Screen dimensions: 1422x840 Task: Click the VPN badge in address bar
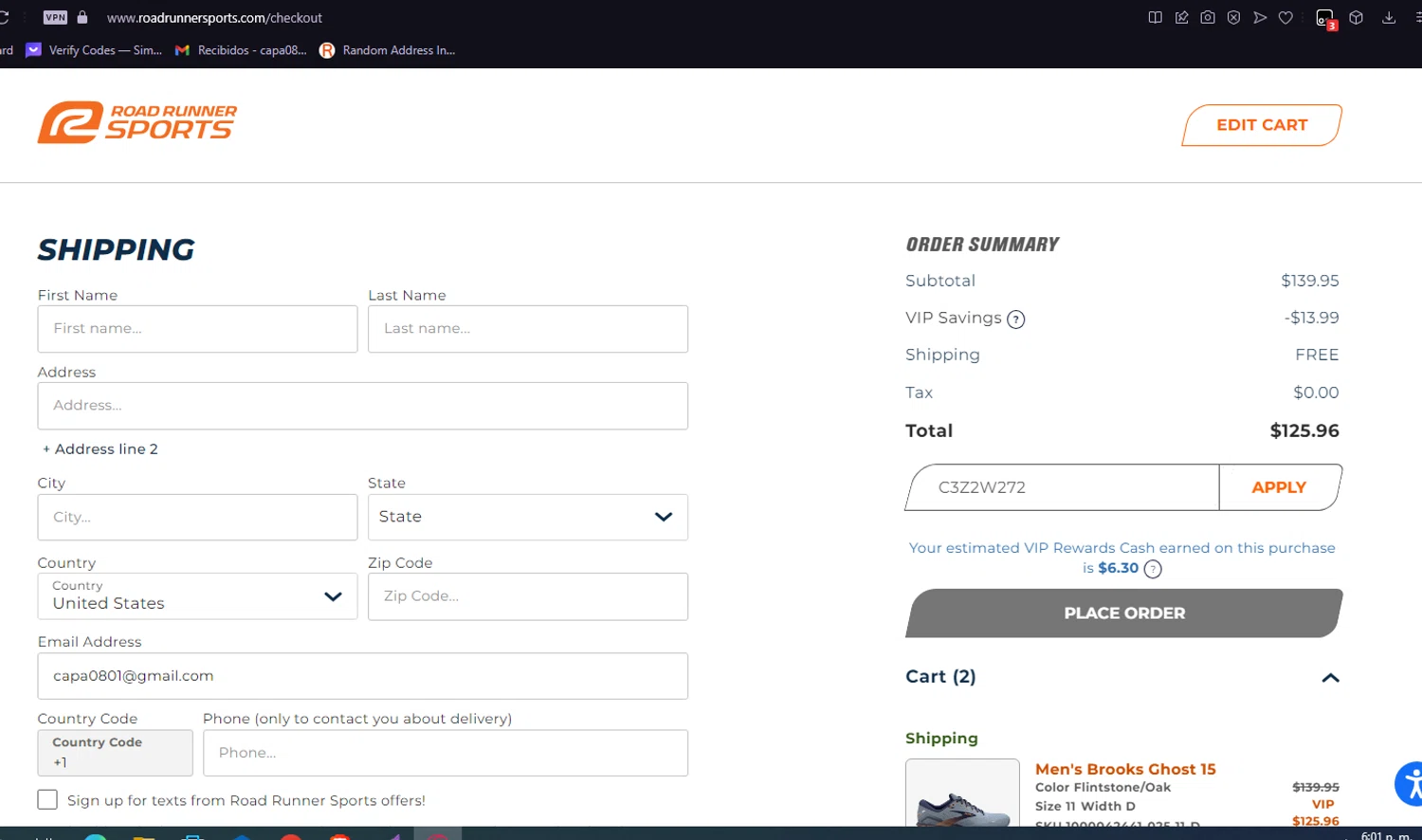click(x=55, y=17)
